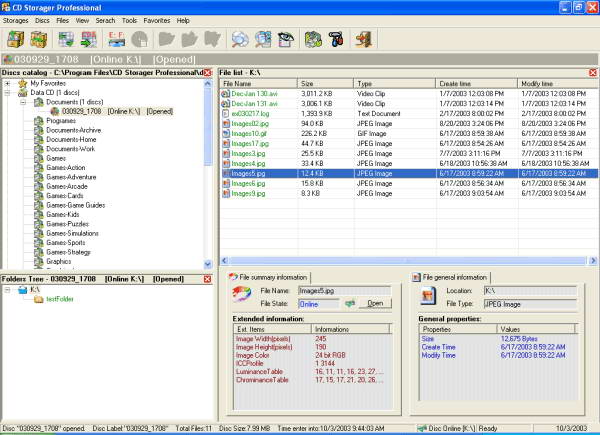
Task: Open the Storages menu
Action: 15,21
